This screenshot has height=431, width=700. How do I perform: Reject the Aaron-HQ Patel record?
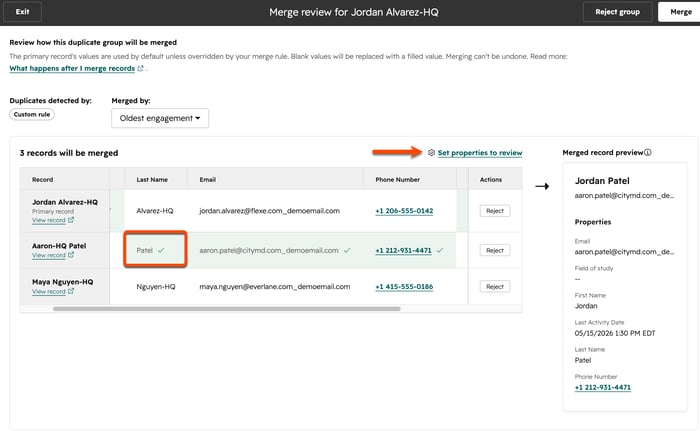[x=495, y=251]
